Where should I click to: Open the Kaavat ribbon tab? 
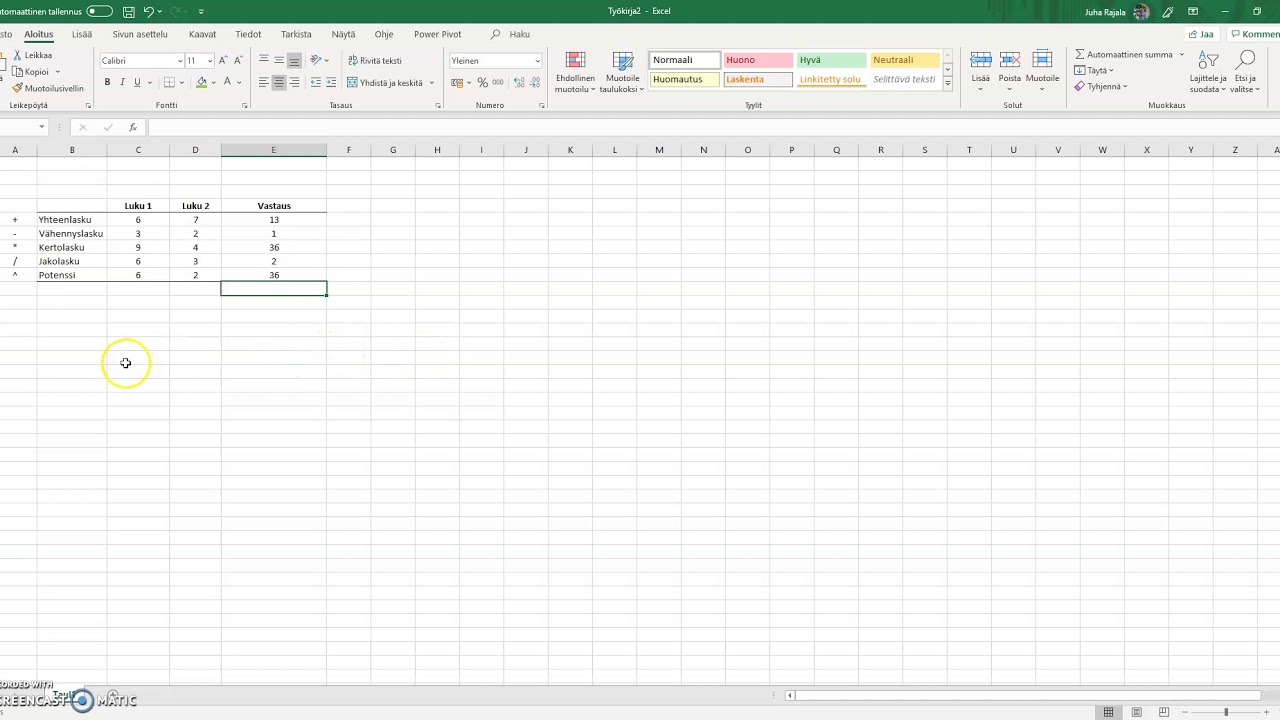(x=202, y=34)
